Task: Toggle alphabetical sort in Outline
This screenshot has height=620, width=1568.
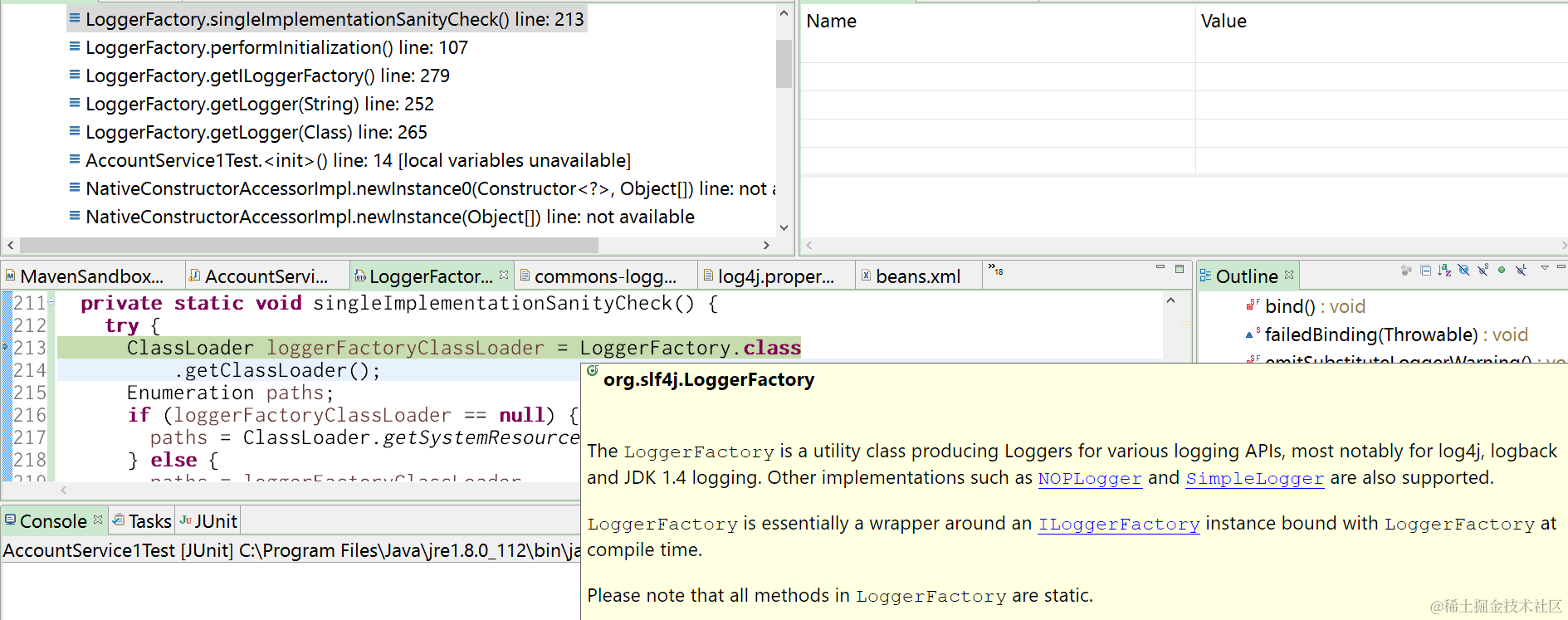Action: coord(1445,271)
